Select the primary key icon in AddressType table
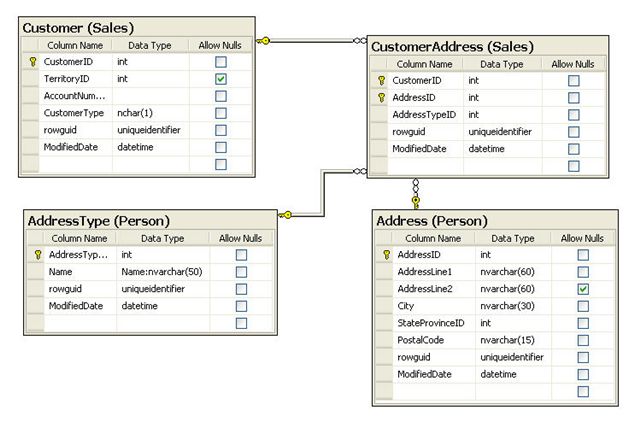The image size is (640, 427). pyautogui.click(x=36, y=256)
